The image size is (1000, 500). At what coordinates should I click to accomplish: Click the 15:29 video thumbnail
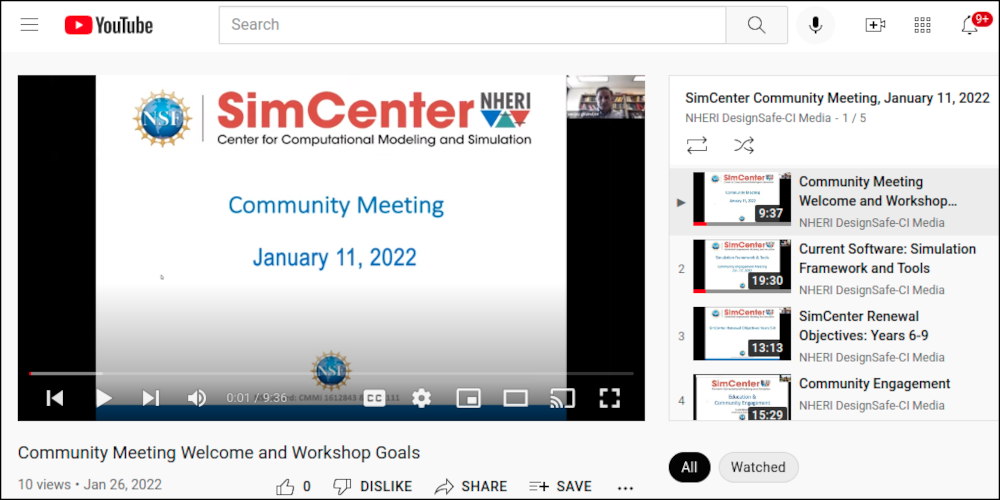coord(742,397)
